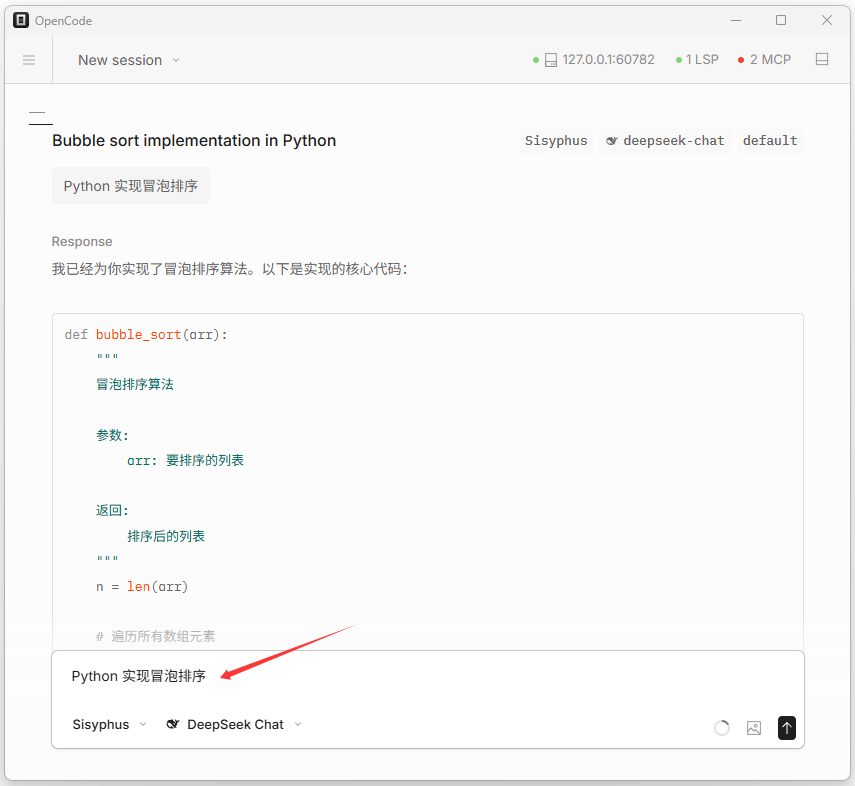The height and width of the screenshot is (786, 855).
Task: Attach an image using the picture icon
Action: (754, 728)
